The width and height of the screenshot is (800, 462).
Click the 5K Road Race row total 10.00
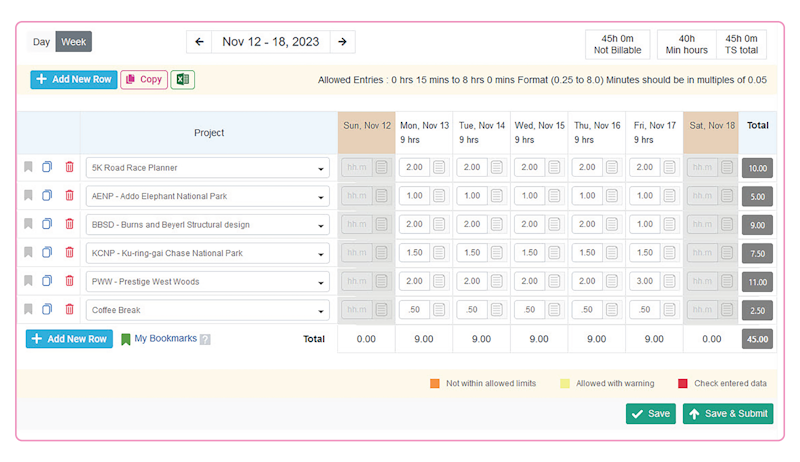pyautogui.click(x=757, y=168)
